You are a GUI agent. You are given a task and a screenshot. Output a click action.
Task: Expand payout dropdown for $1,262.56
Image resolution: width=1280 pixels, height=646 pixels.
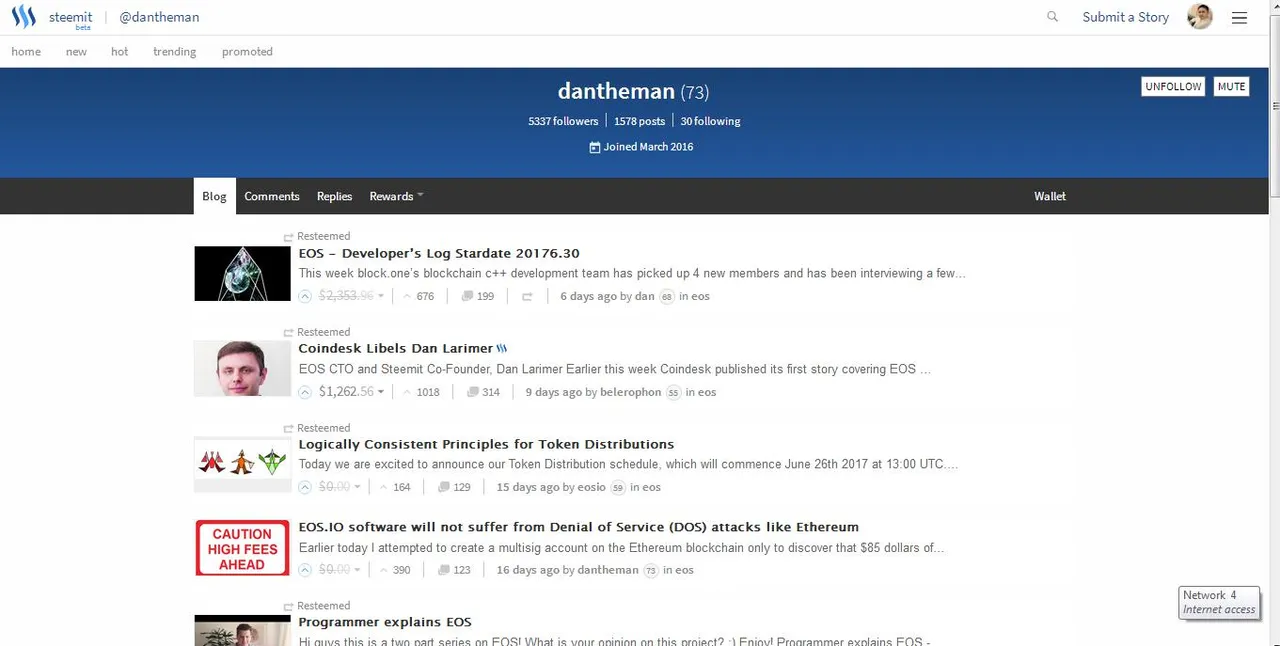coord(381,392)
